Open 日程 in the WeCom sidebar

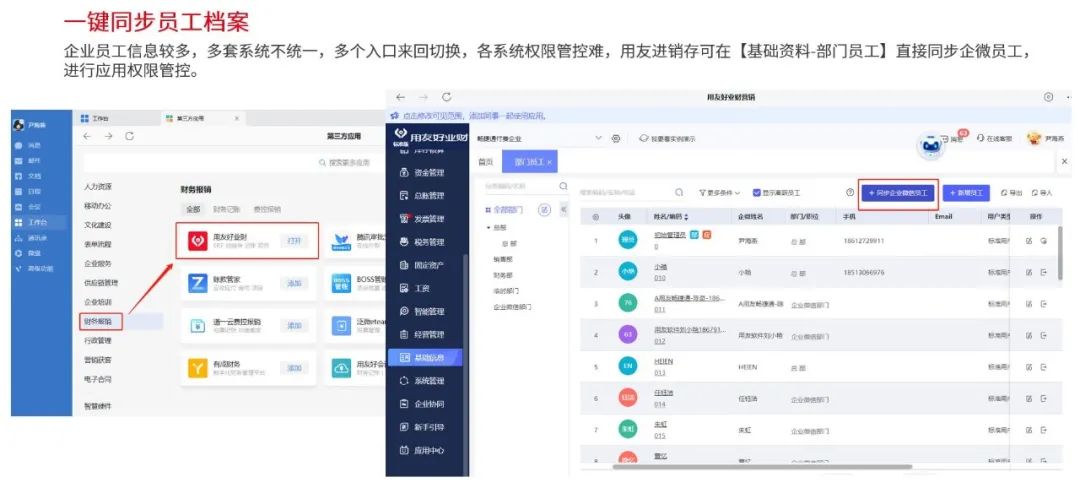[x=28, y=191]
